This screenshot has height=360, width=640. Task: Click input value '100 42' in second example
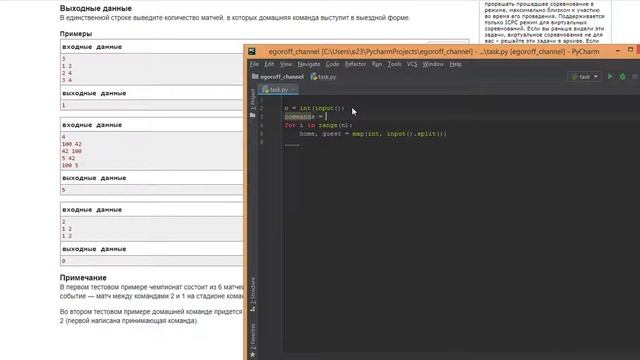tap(72, 144)
